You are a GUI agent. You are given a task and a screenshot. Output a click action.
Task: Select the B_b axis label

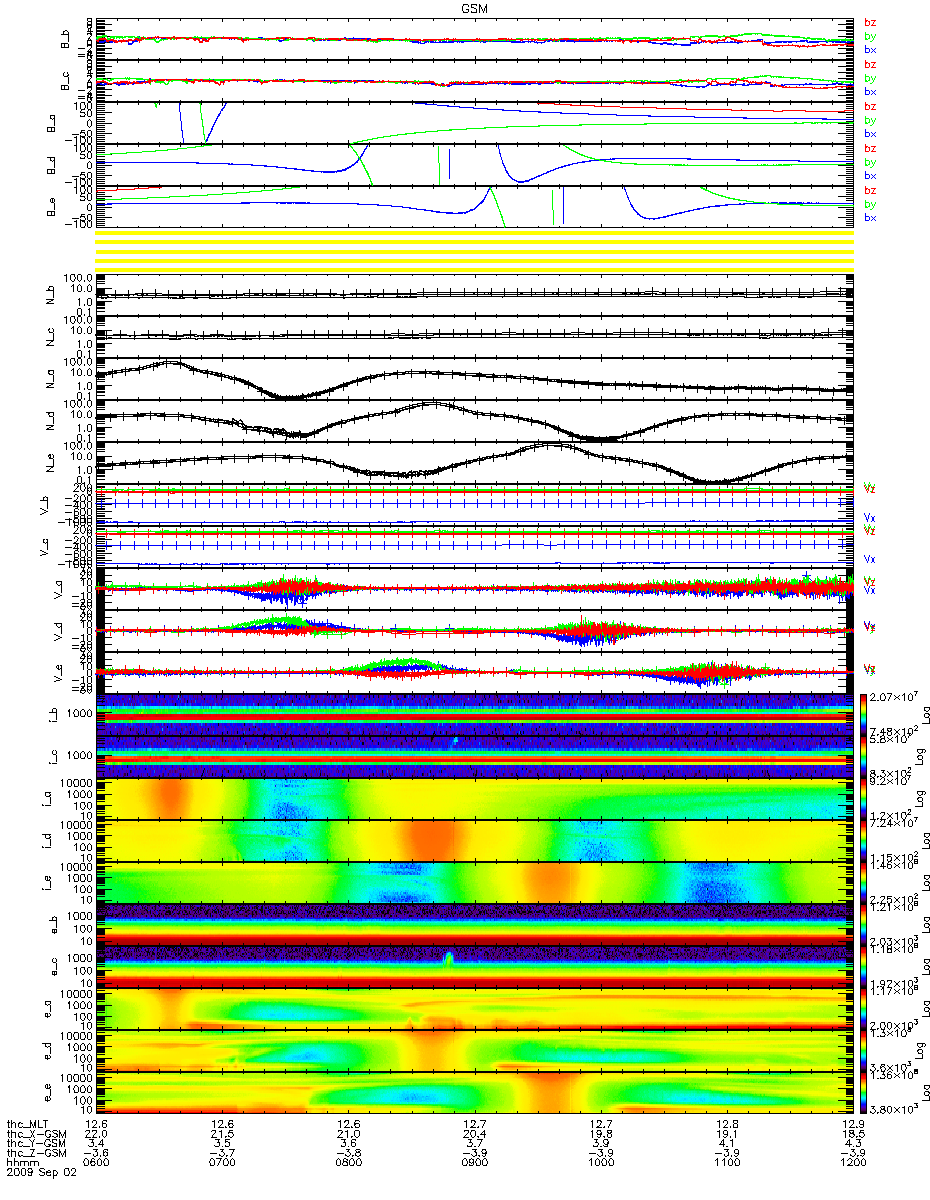click(65, 38)
